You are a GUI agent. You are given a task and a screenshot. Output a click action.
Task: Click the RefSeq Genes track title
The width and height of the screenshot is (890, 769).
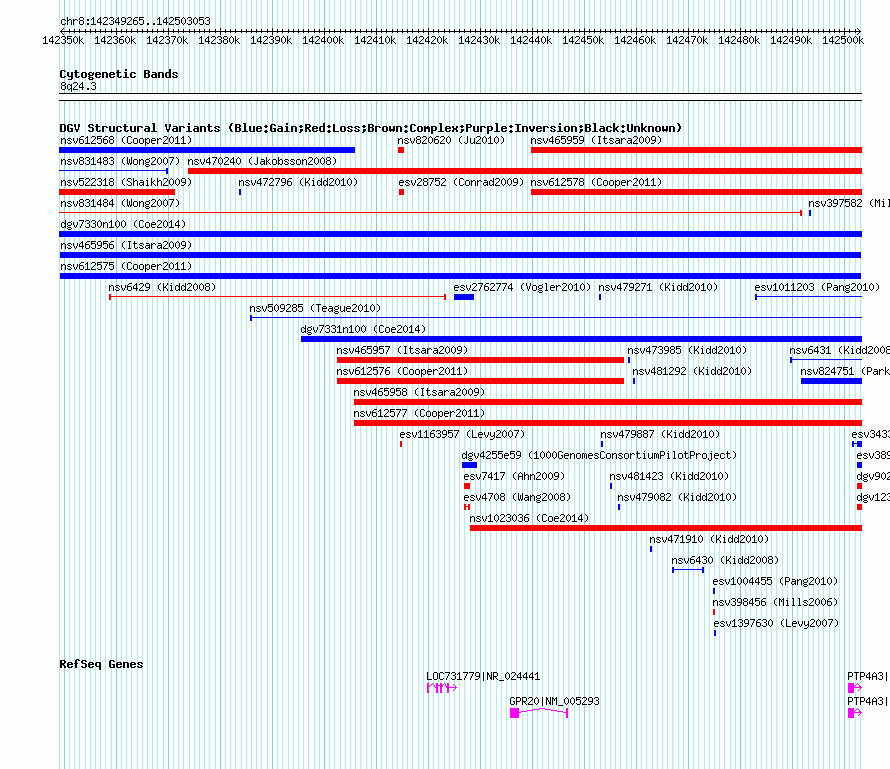point(101,665)
